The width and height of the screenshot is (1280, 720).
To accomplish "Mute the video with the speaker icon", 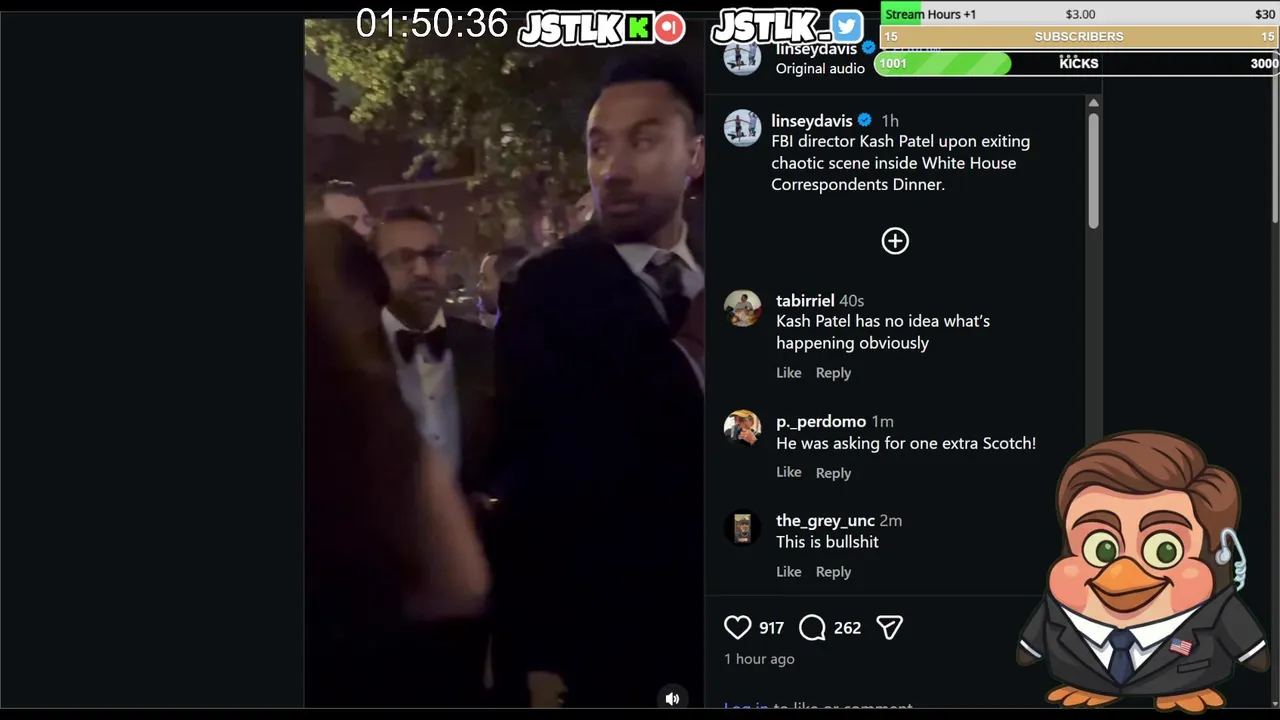I will (x=672, y=698).
